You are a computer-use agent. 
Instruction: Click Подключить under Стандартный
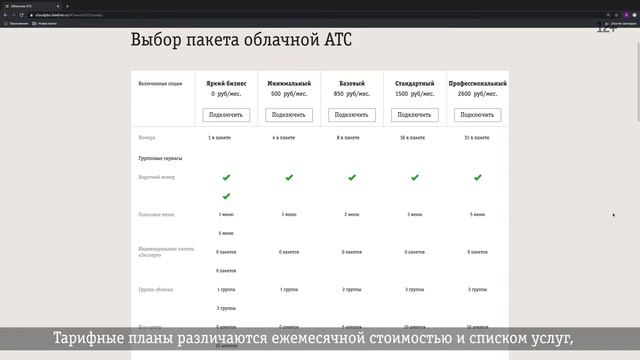pos(415,115)
